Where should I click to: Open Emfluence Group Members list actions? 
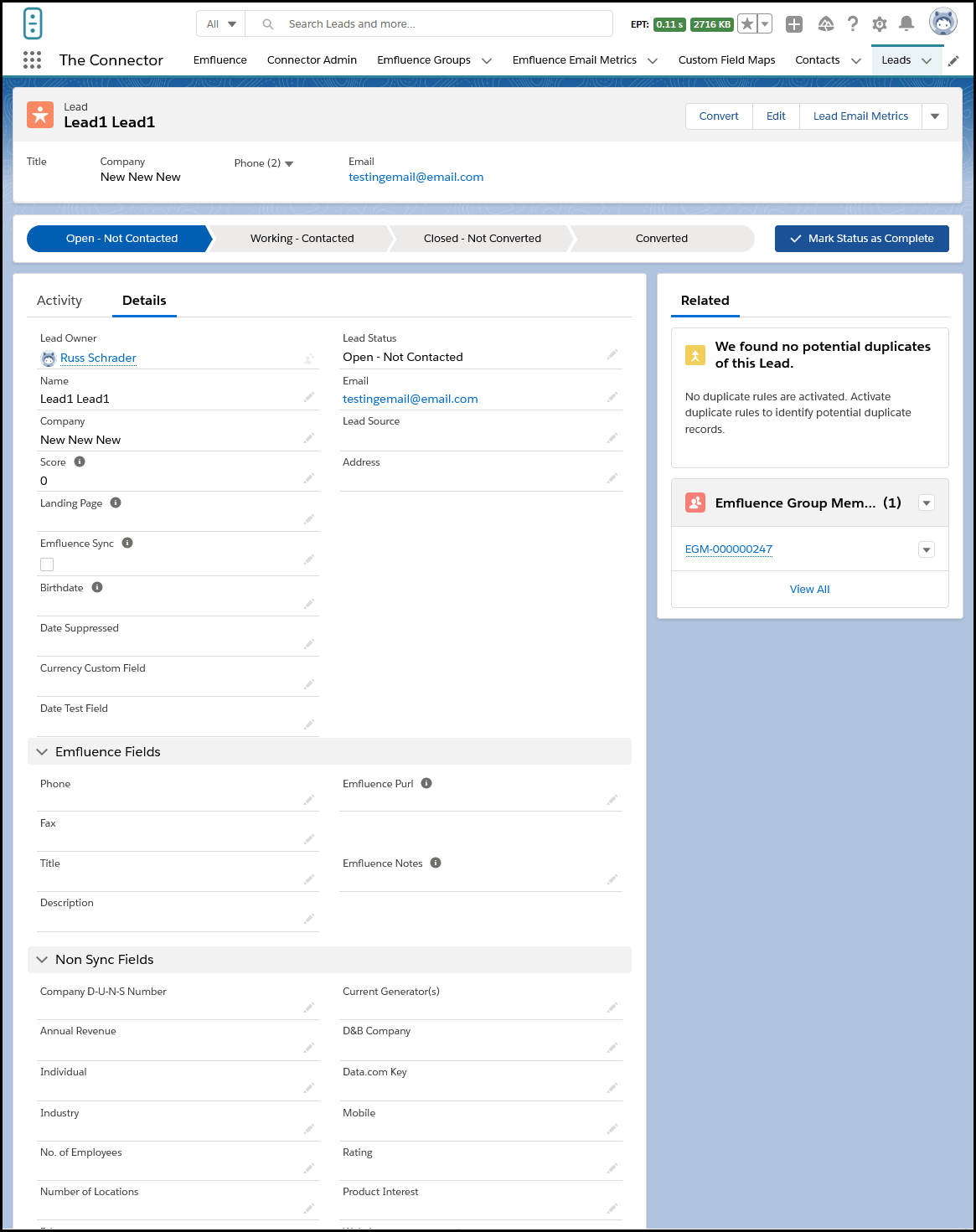tap(927, 503)
